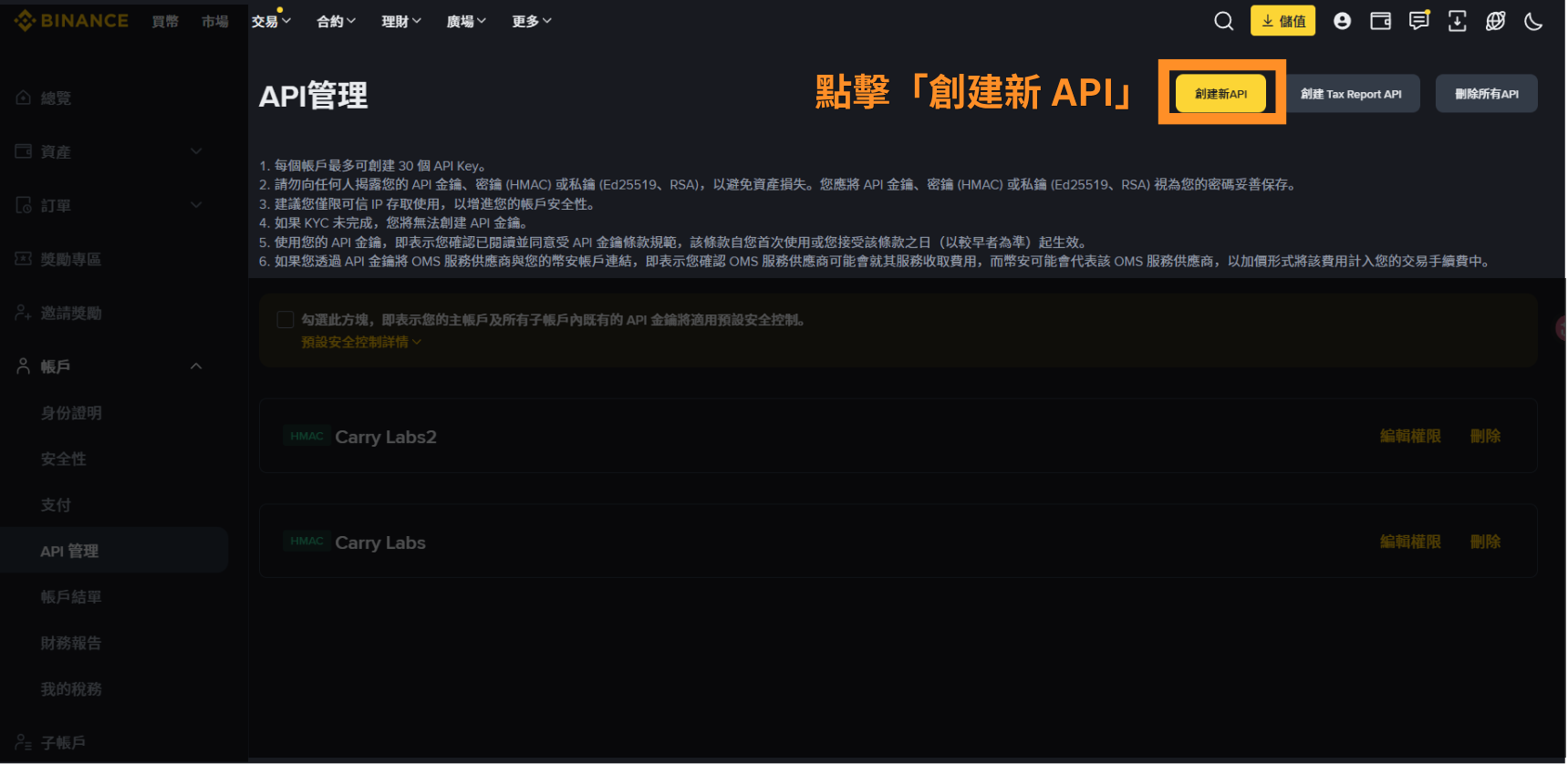This screenshot has height=764, width=1568.
Task: Open the 交易 dropdown menu
Action: pos(272,21)
